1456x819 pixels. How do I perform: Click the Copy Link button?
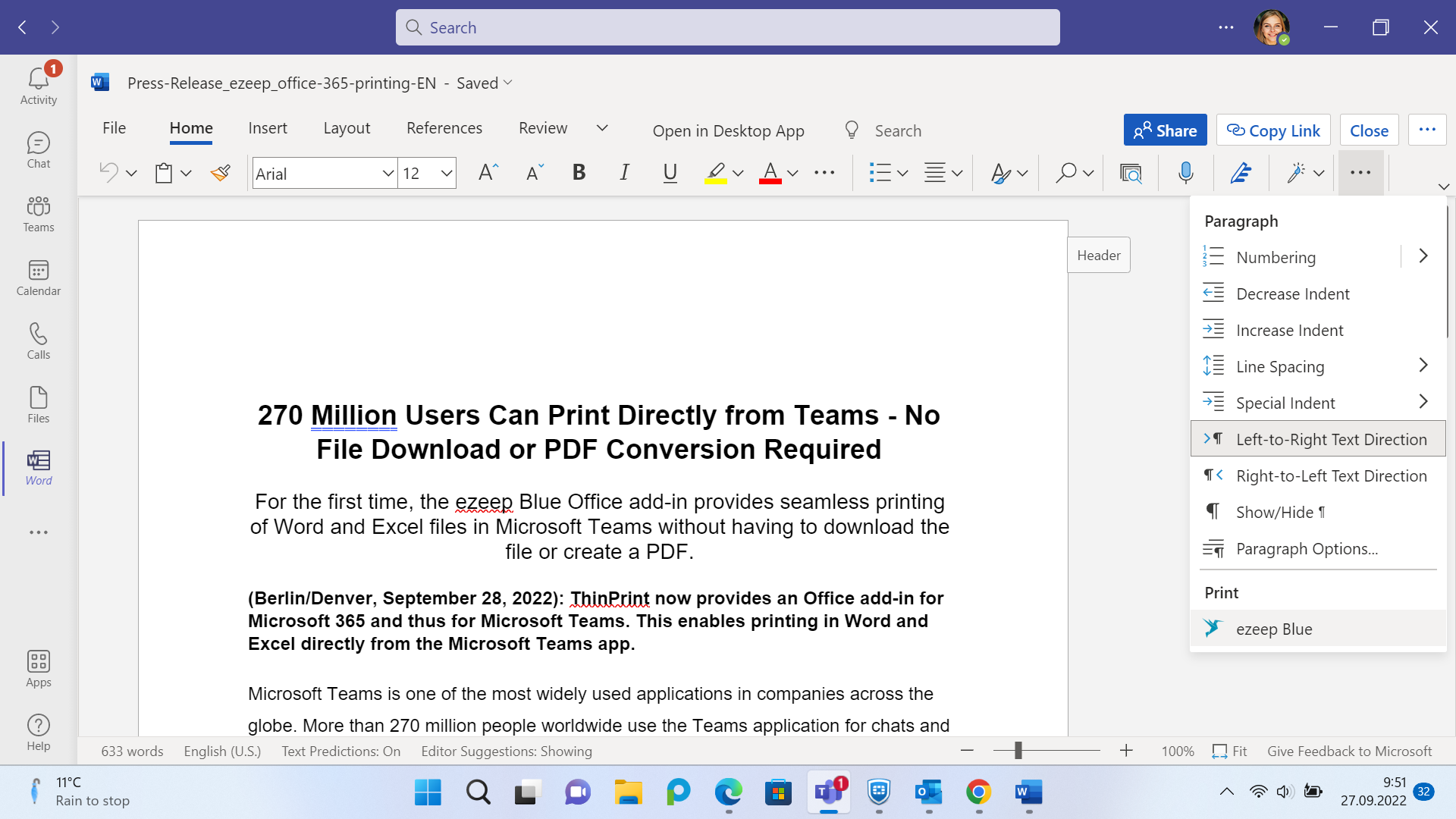(x=1274, y=130)
